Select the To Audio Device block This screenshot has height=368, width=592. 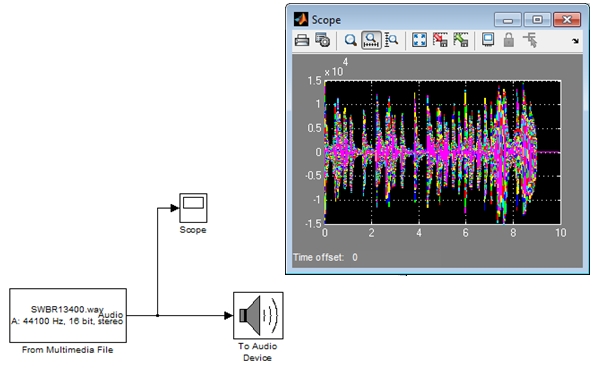point(258,316)
